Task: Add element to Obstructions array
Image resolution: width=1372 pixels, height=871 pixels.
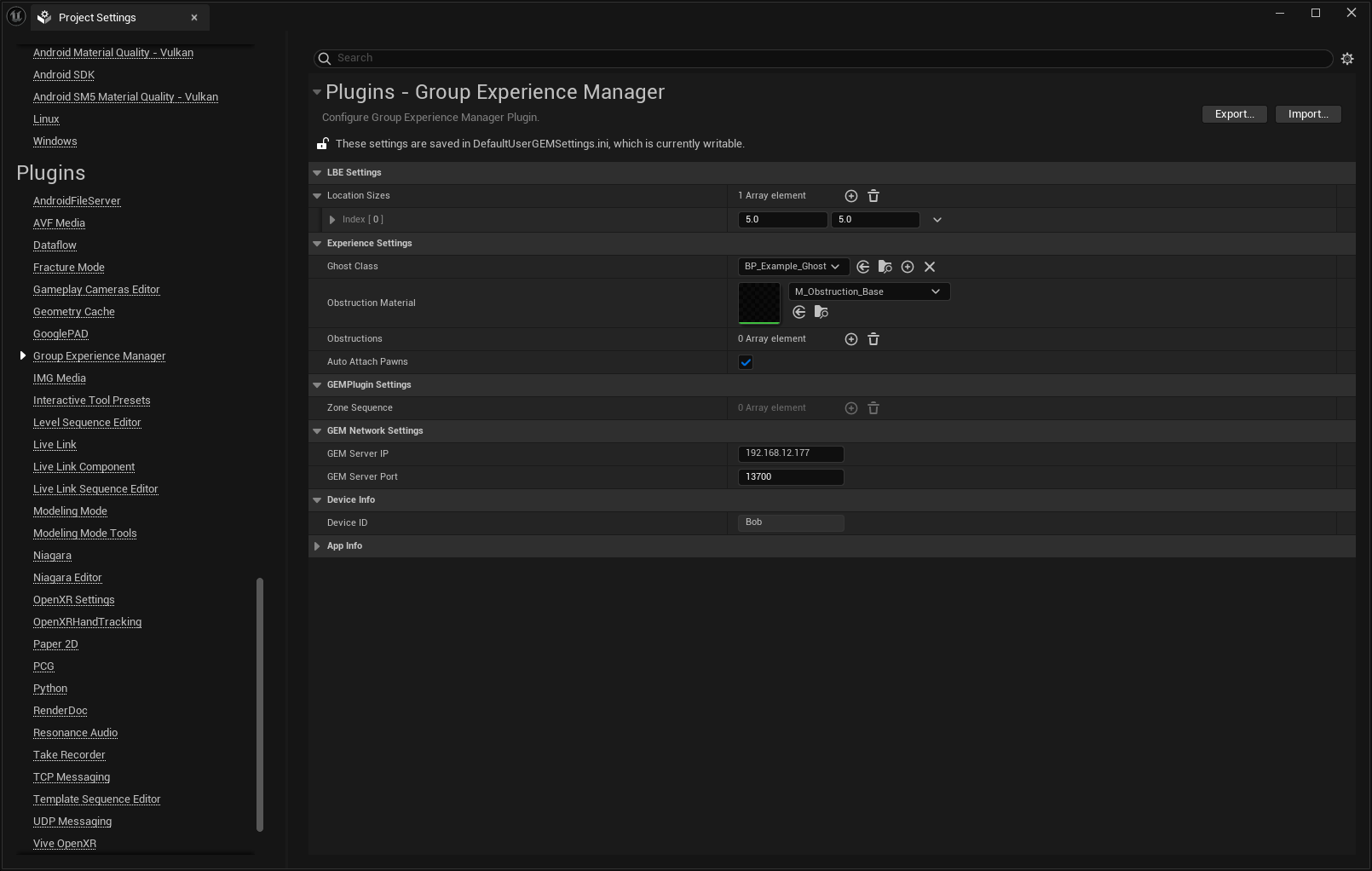Action: (x=850, y=339)
